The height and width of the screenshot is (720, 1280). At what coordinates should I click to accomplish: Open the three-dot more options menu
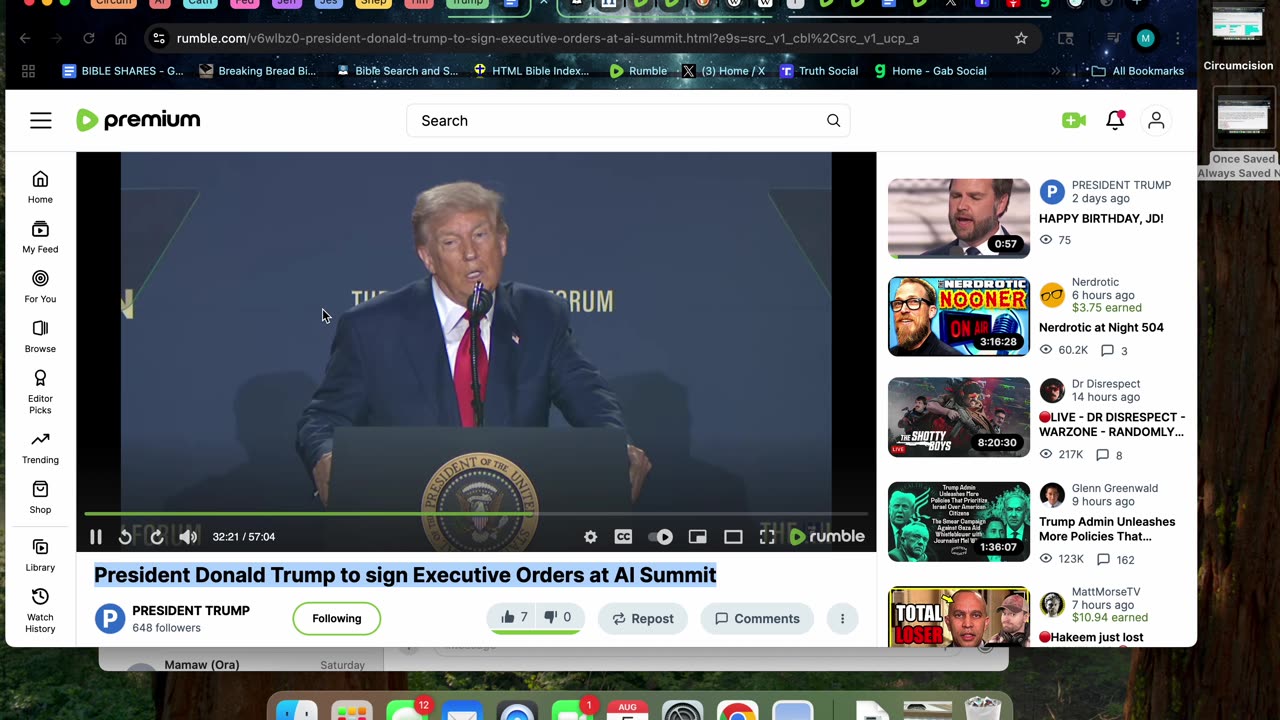[x=842, y=619]
